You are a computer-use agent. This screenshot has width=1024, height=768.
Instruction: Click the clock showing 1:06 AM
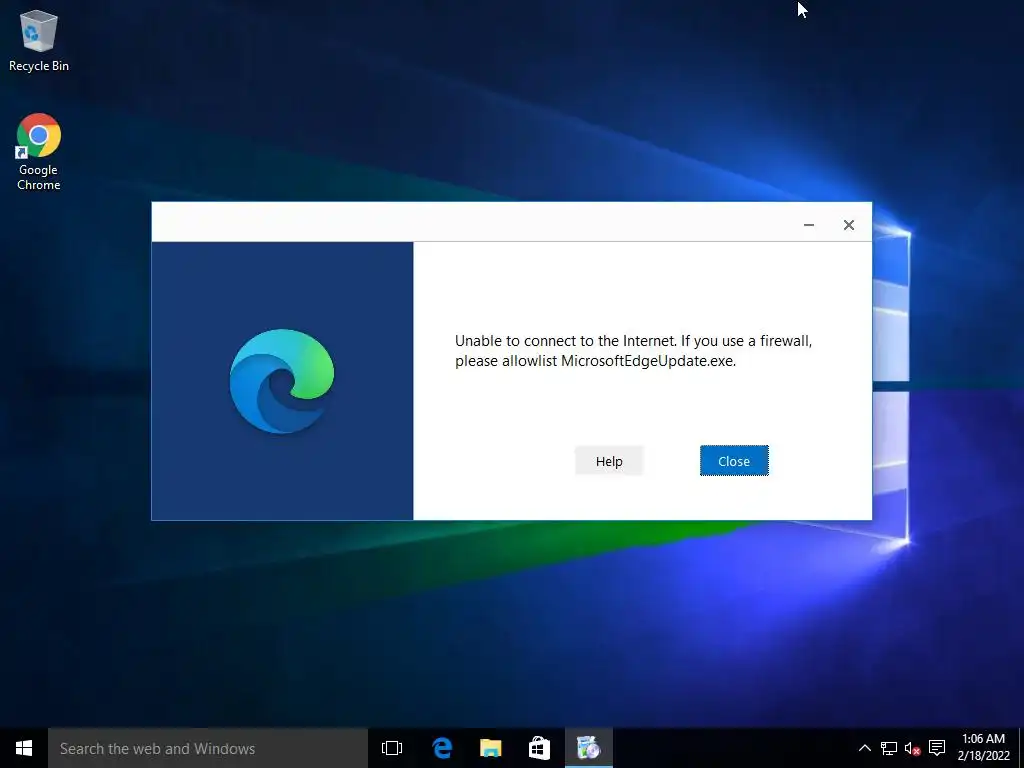tap(983, 748)
